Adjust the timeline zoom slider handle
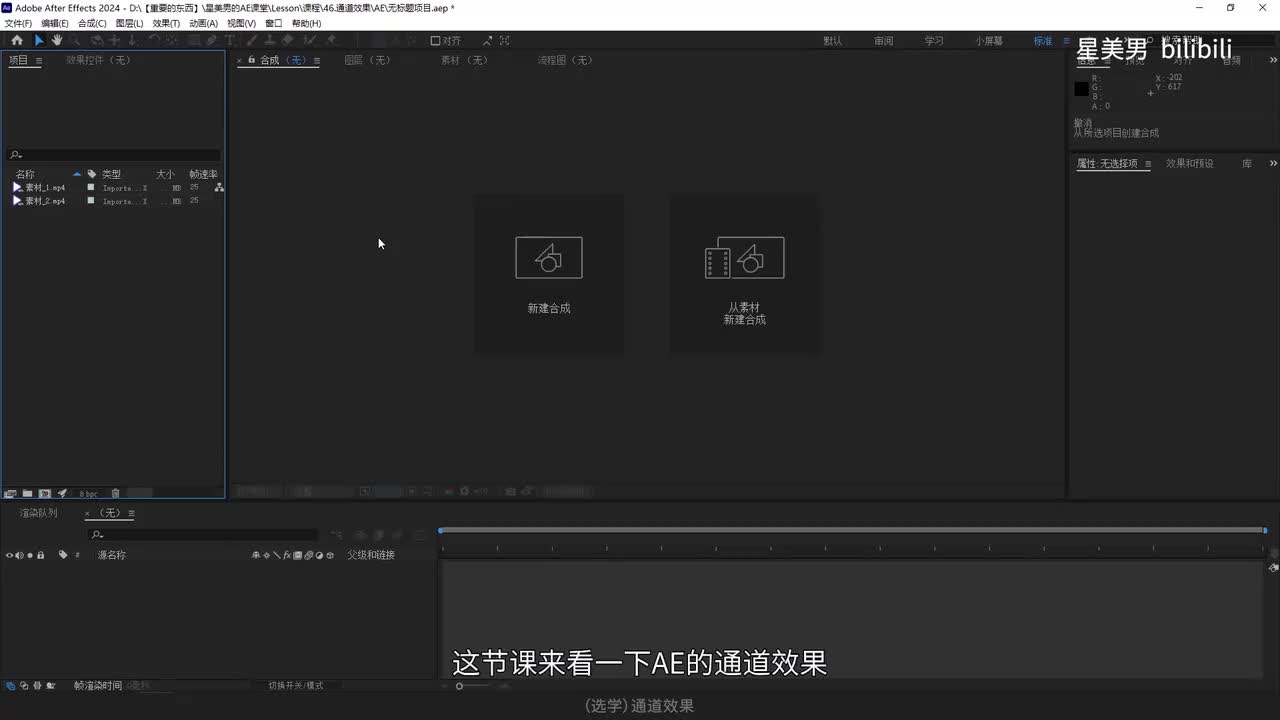Image resolution: width=1280 pixels, height=720 pixels. (x=459, y=686)
